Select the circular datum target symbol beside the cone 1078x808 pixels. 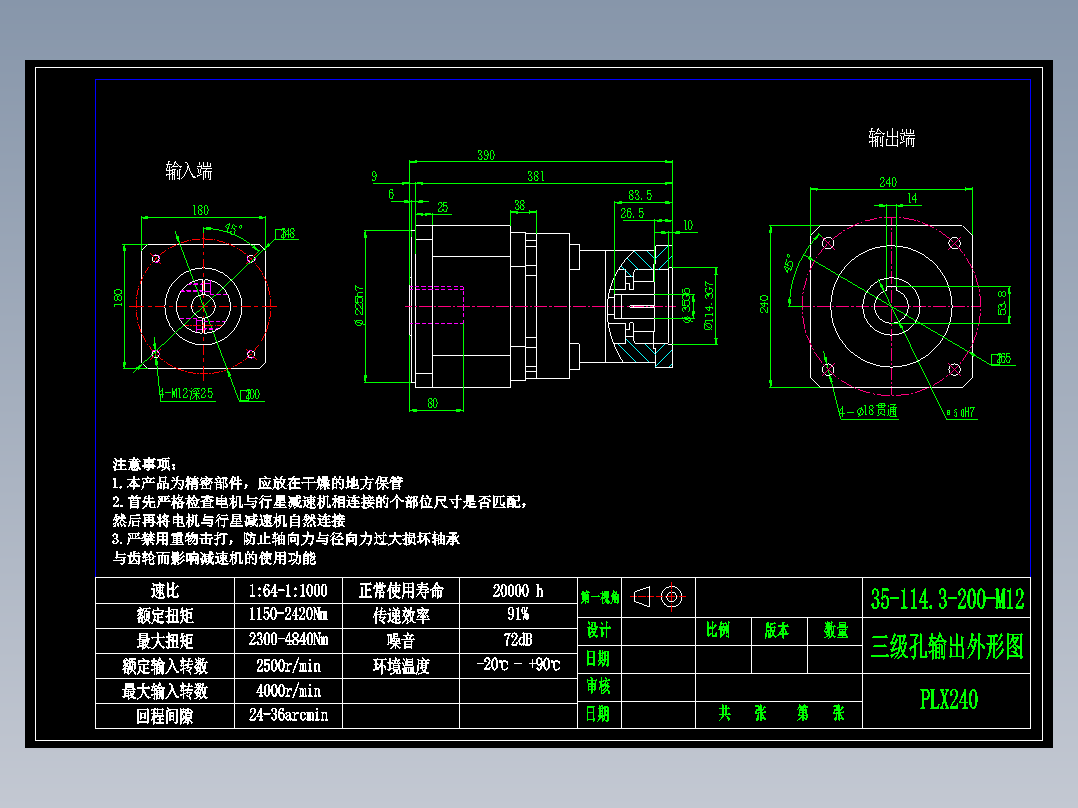[671, 596]
